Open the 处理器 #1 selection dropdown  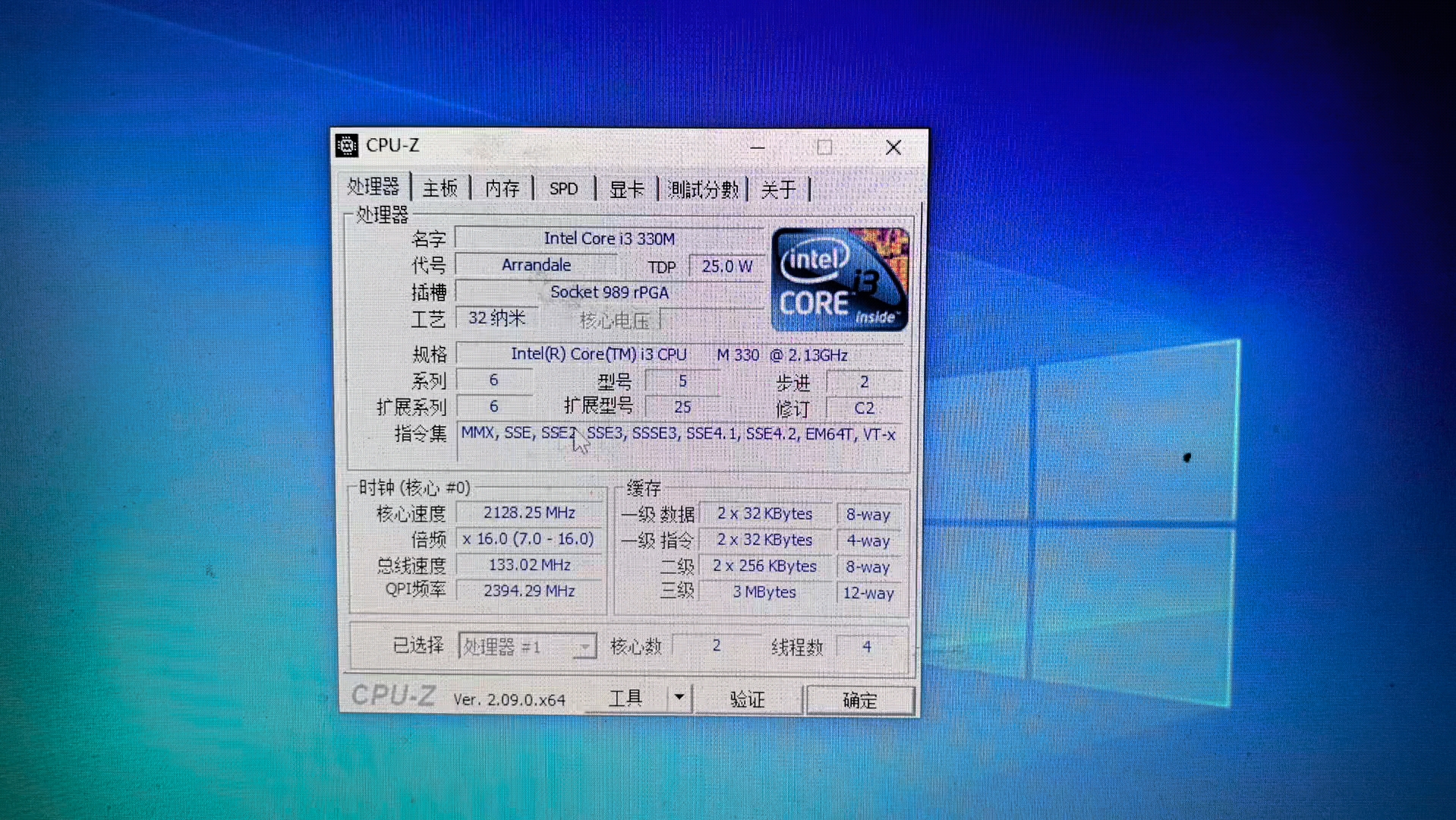tap(527, 646)
